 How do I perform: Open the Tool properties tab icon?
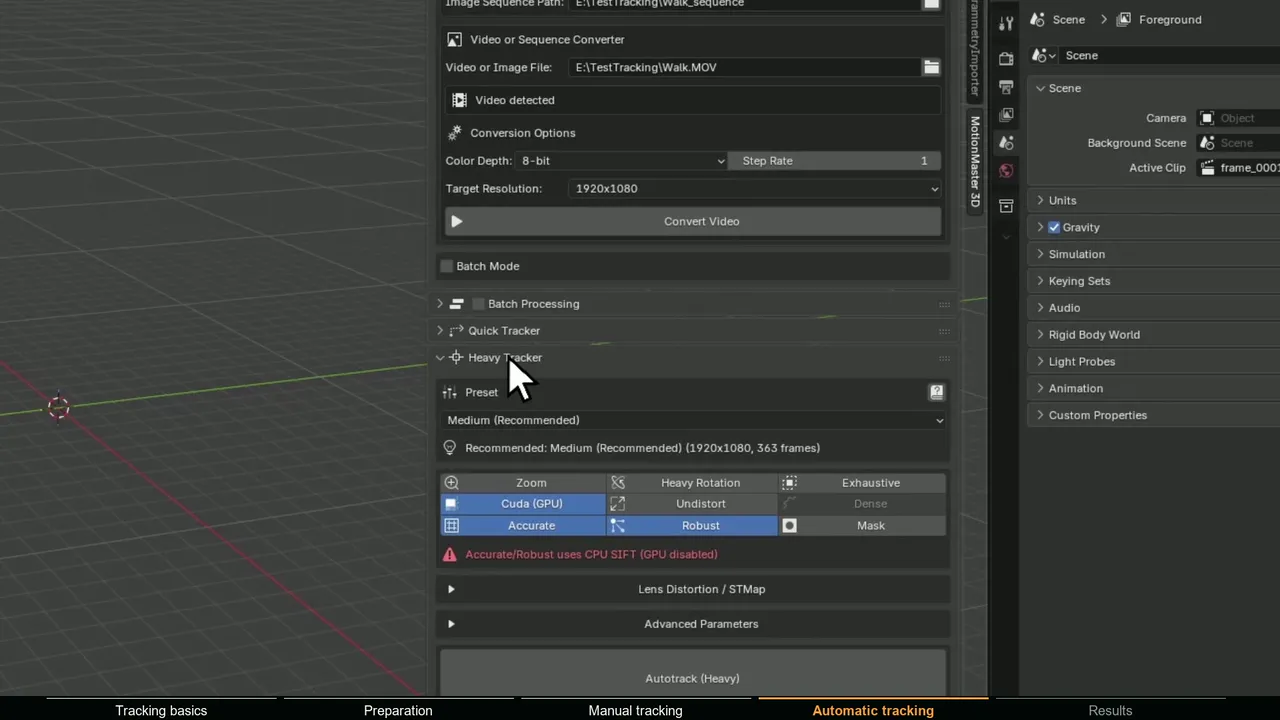pos(1006,23)
